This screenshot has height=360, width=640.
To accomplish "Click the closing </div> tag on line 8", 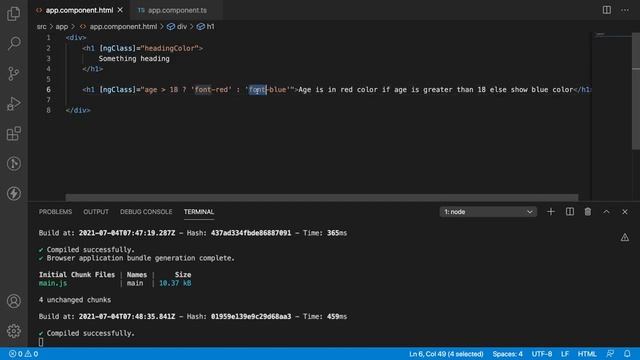I will pyautogui.click(x=78, y=110).
